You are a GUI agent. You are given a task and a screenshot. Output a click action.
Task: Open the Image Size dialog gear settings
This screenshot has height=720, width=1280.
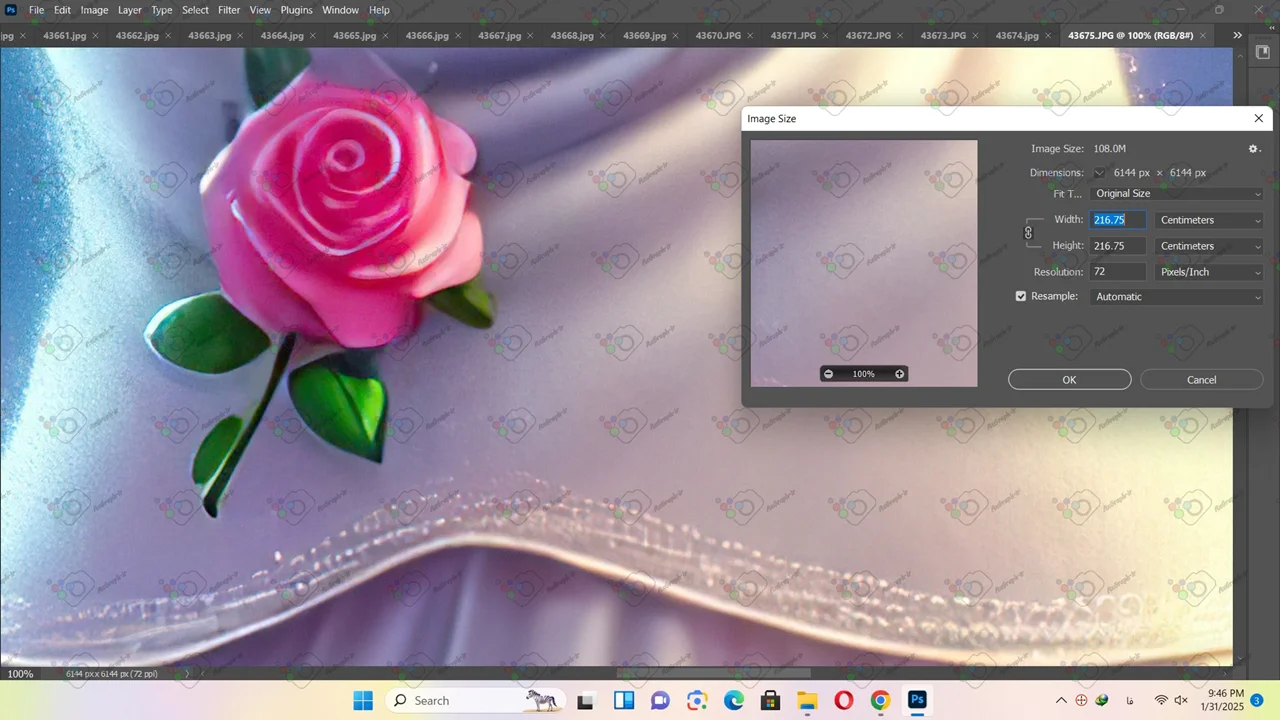click(1254, 149)
